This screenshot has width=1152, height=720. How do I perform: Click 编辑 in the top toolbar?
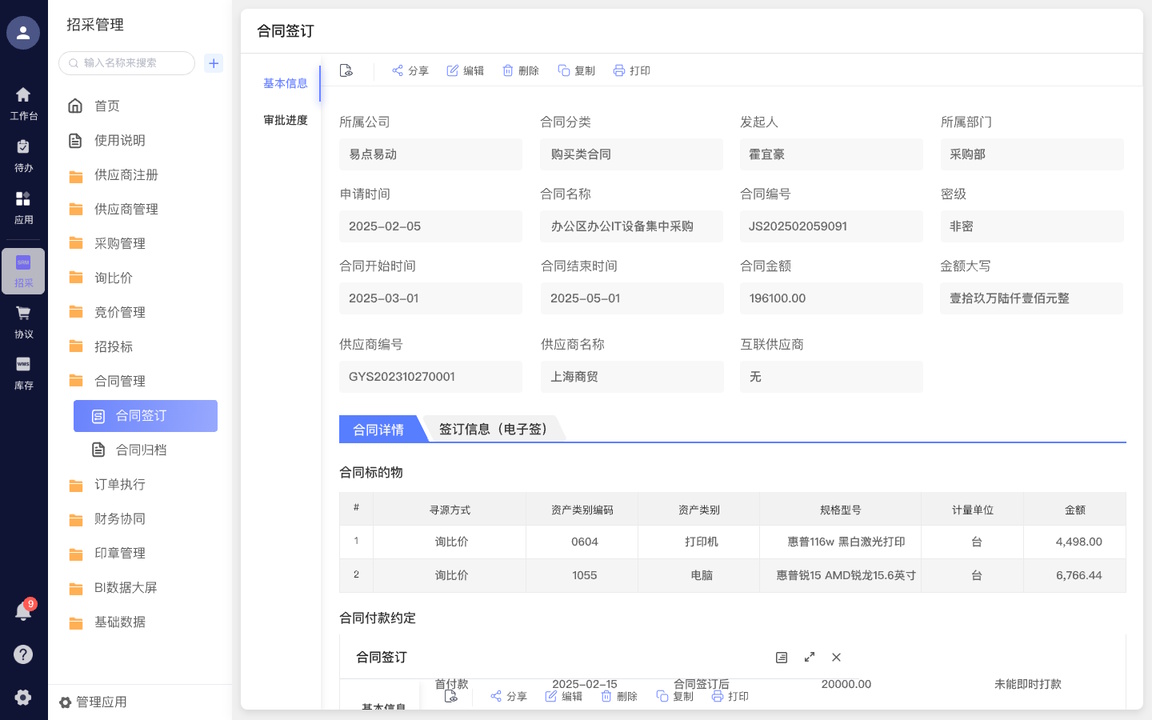465,71
